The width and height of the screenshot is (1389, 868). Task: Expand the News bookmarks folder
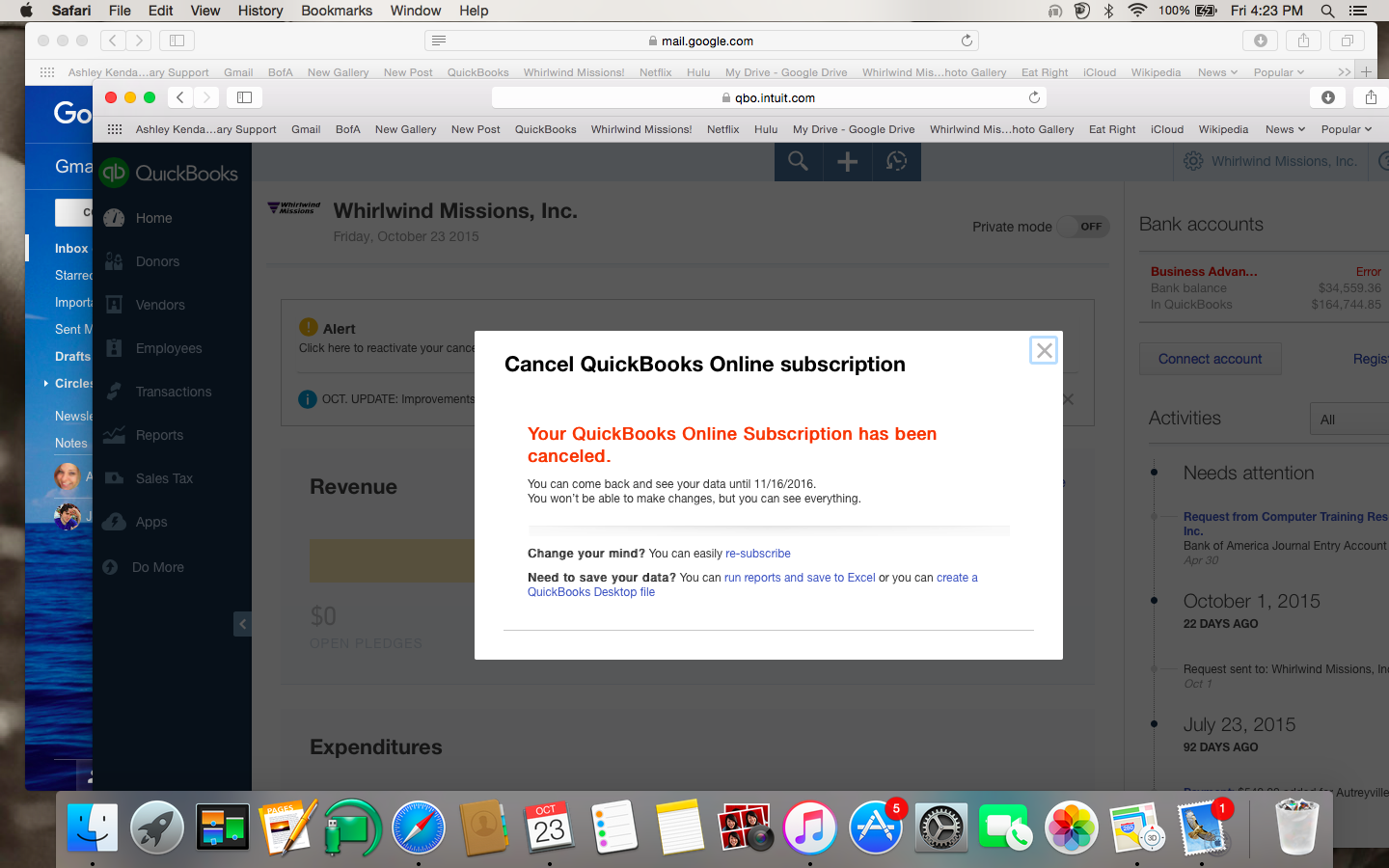coord(1285,129)
